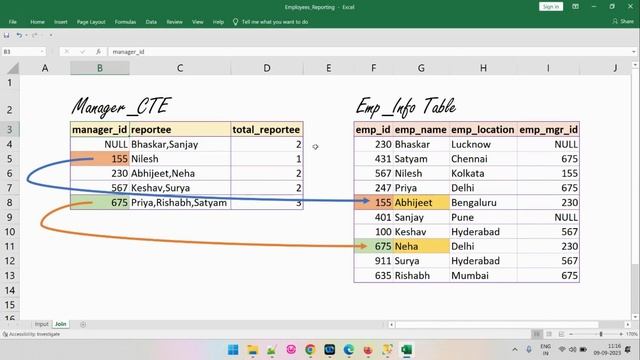
Task: Click the Cancel entry X icon
Action: (x=67, y=52)
